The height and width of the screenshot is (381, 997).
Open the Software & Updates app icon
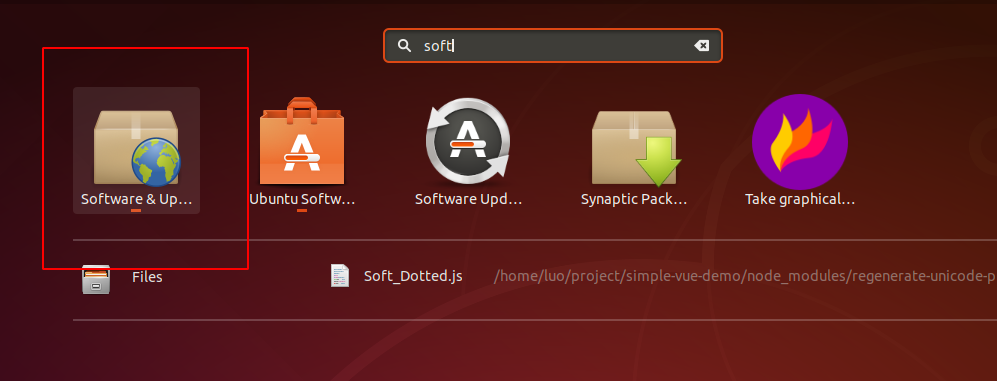coord(137,148)
